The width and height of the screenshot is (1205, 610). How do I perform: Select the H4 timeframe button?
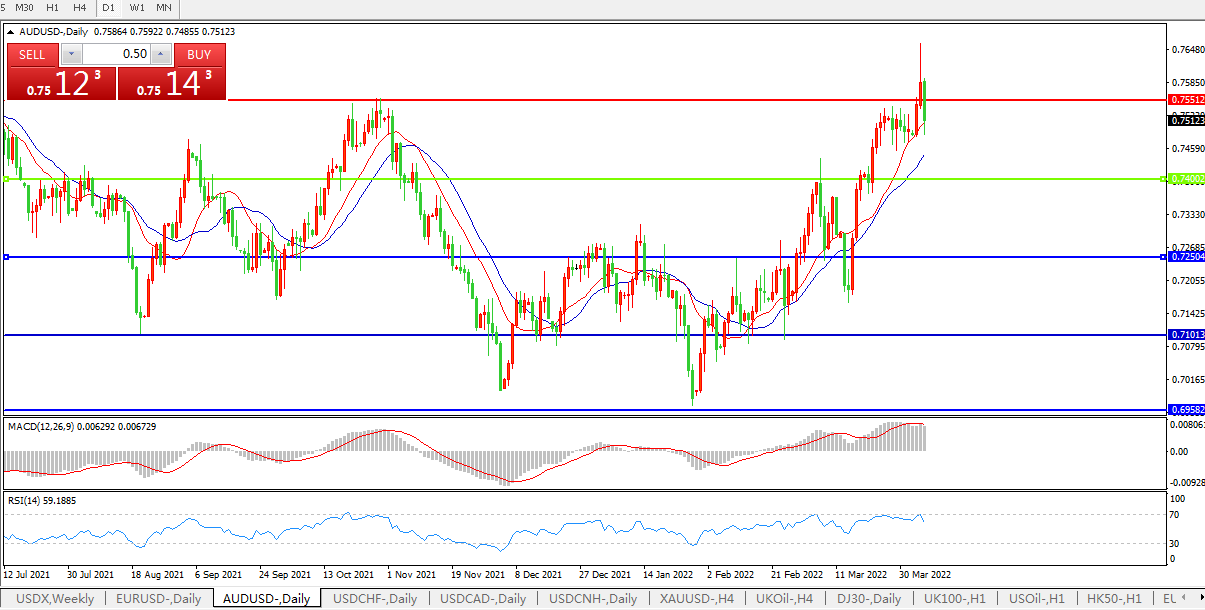(x=80, y=8)
